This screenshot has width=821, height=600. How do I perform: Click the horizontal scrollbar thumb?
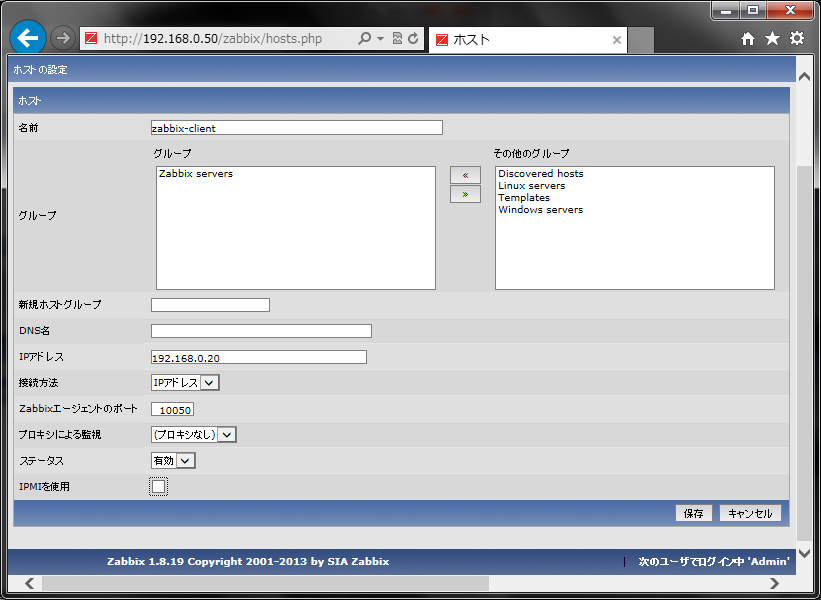click(265, 583)
